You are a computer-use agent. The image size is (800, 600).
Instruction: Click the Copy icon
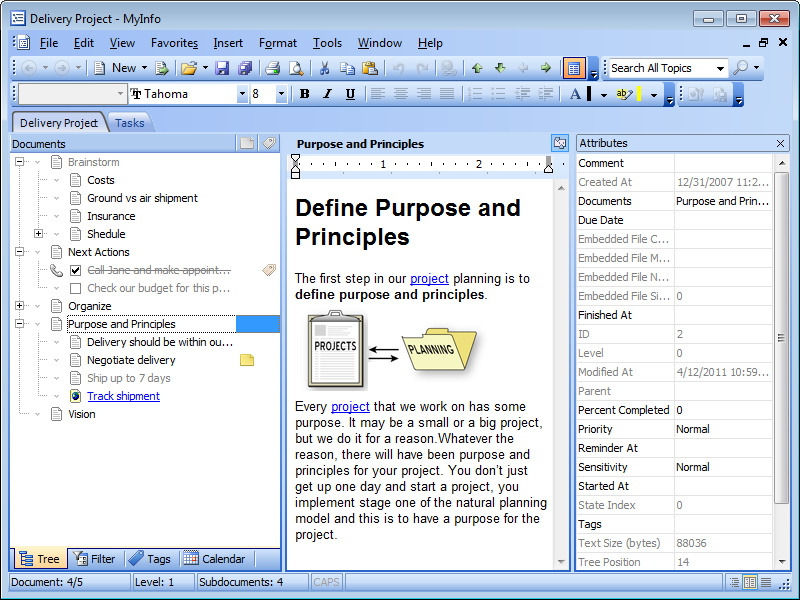pos(347,68)
